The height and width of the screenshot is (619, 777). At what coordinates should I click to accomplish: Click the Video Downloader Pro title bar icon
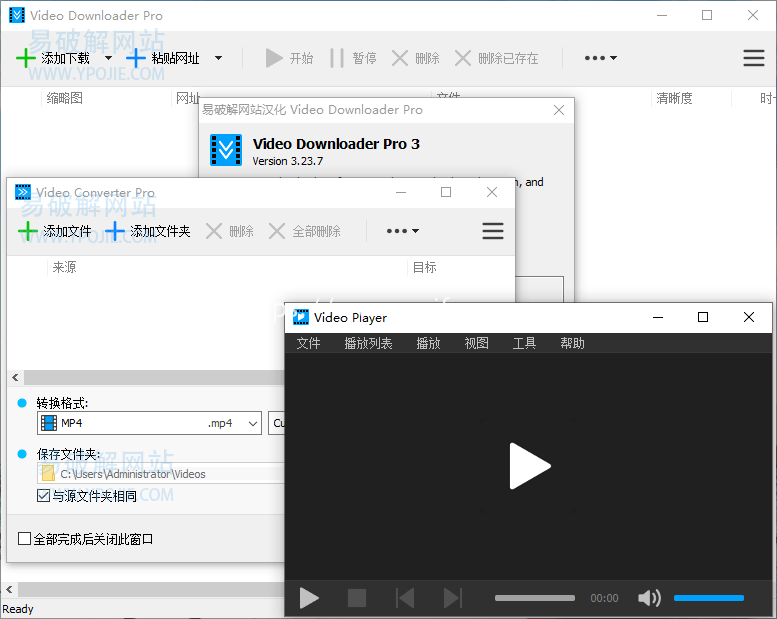17,15
